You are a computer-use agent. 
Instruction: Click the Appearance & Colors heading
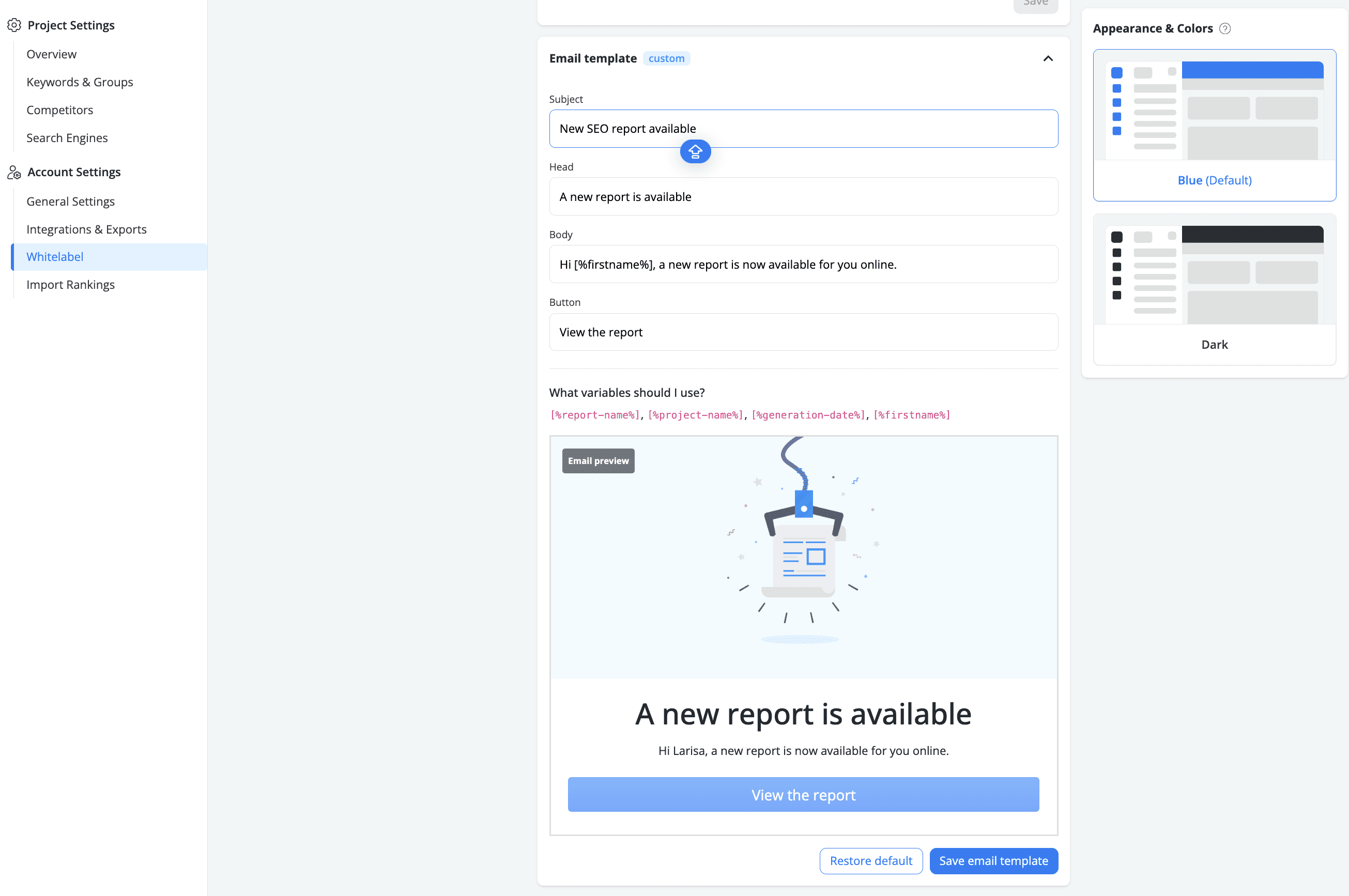1153,28
